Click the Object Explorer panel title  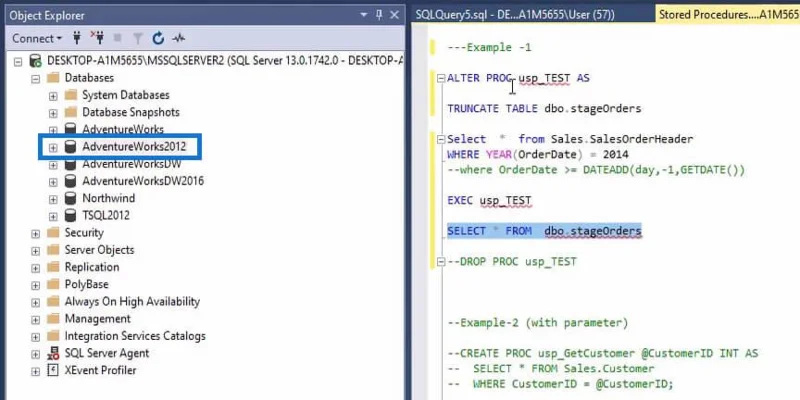(x=47, y=16)
